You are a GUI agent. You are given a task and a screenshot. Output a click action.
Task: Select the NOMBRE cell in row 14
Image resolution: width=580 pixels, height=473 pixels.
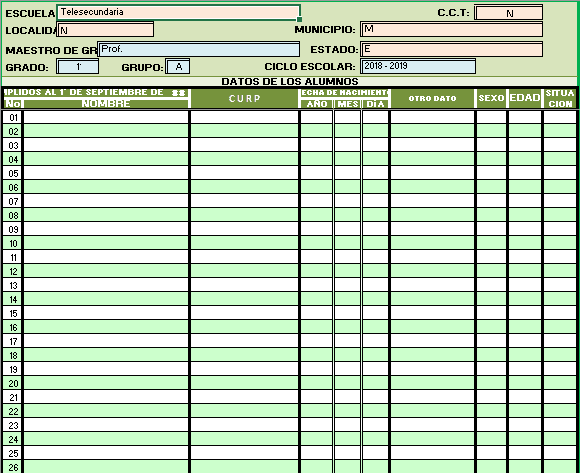pyautogui.click(x=106, y=299)
